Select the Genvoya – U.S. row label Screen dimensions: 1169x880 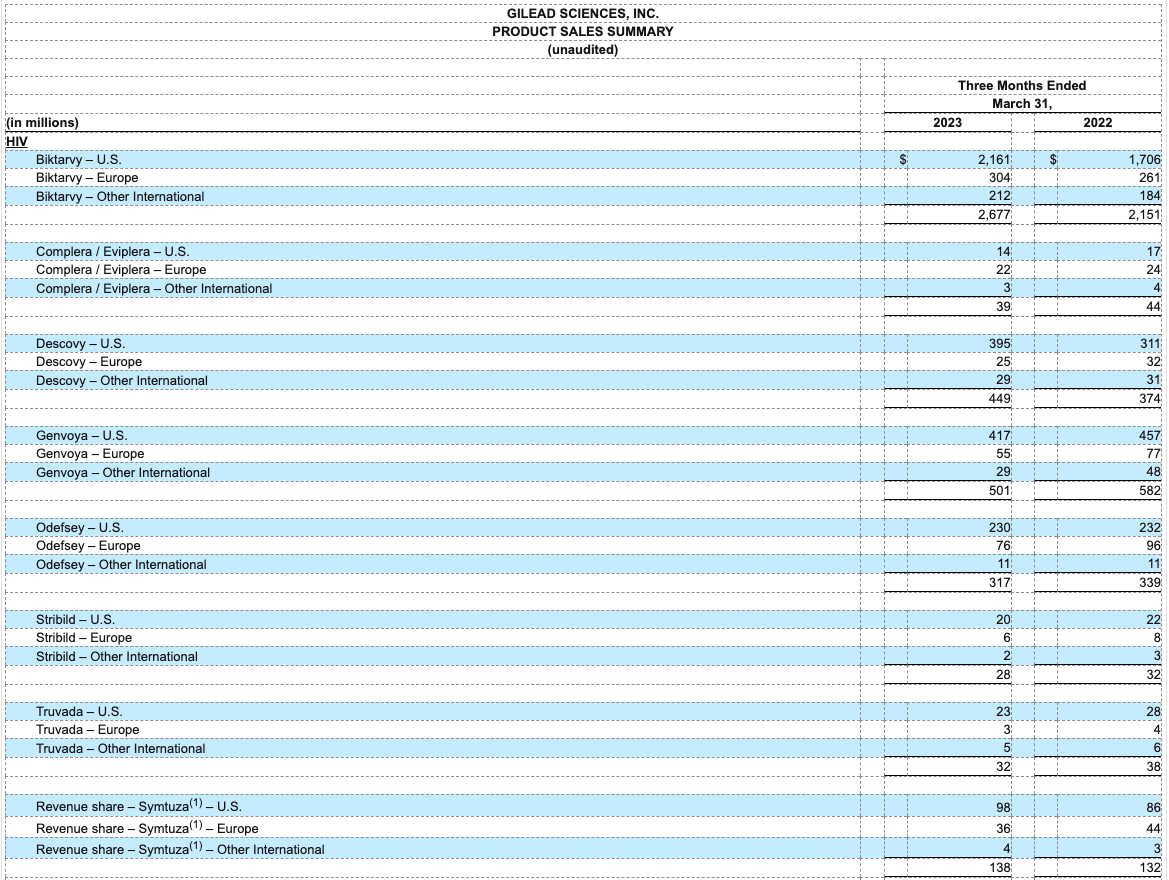click(x=81, y=436)
